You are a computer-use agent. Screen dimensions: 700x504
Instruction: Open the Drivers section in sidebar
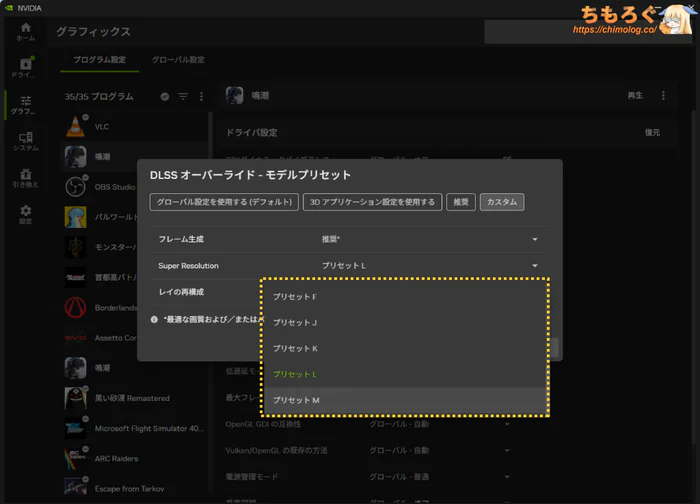[26, 68]
